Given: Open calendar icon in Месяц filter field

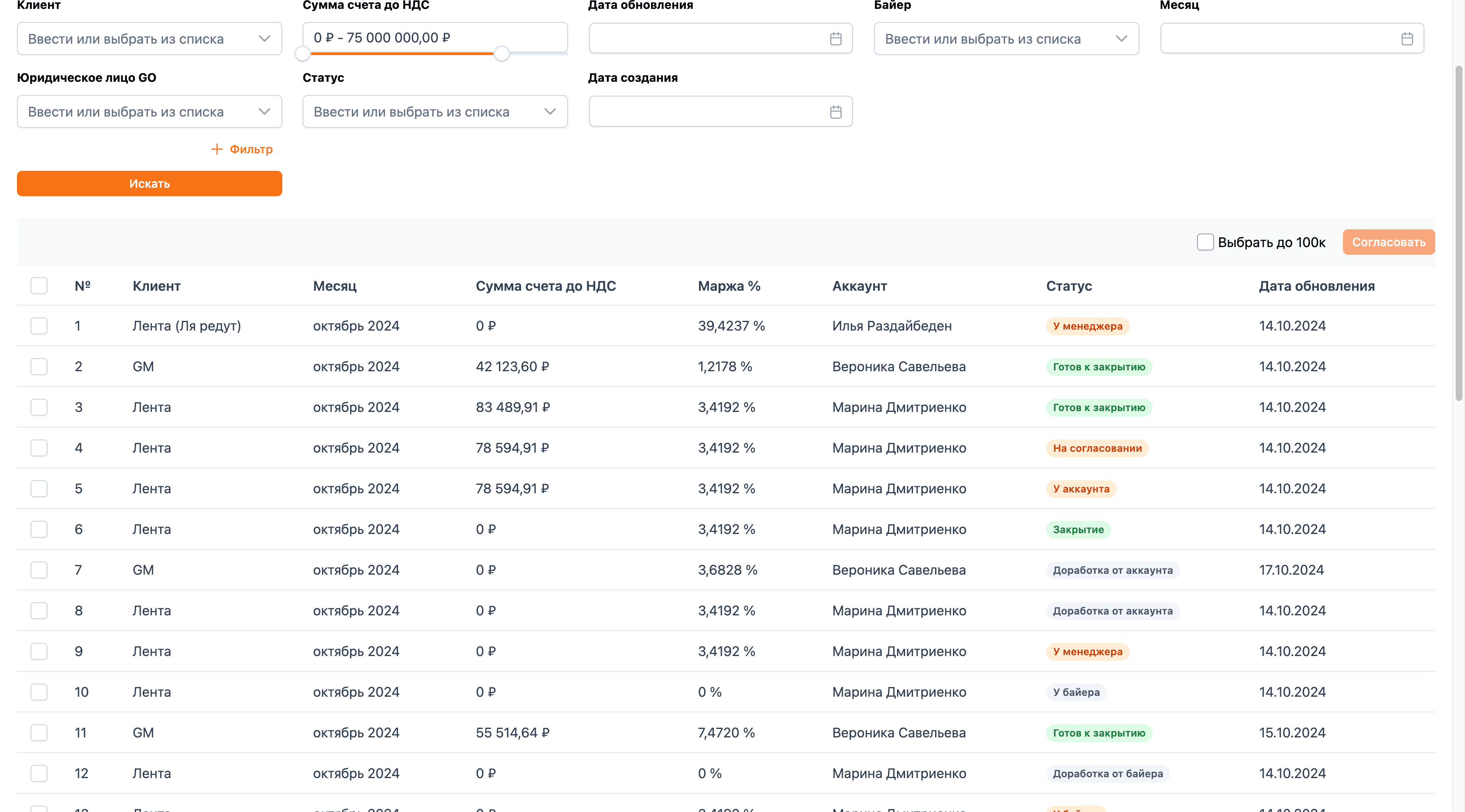Looking at the screenshot, I should click(1407, 39).
